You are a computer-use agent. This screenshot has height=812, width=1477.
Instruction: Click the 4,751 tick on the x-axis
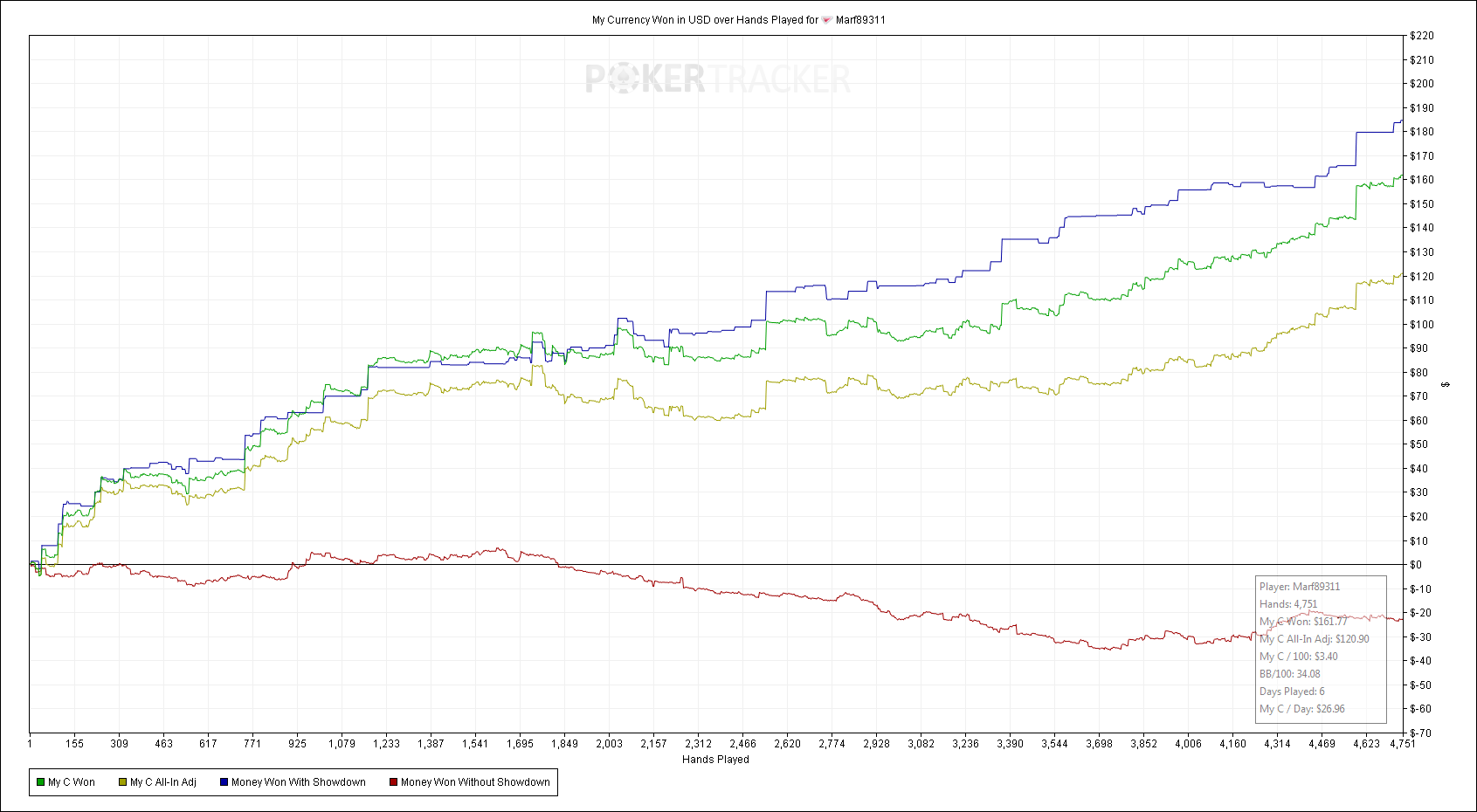pos(1402,744)
